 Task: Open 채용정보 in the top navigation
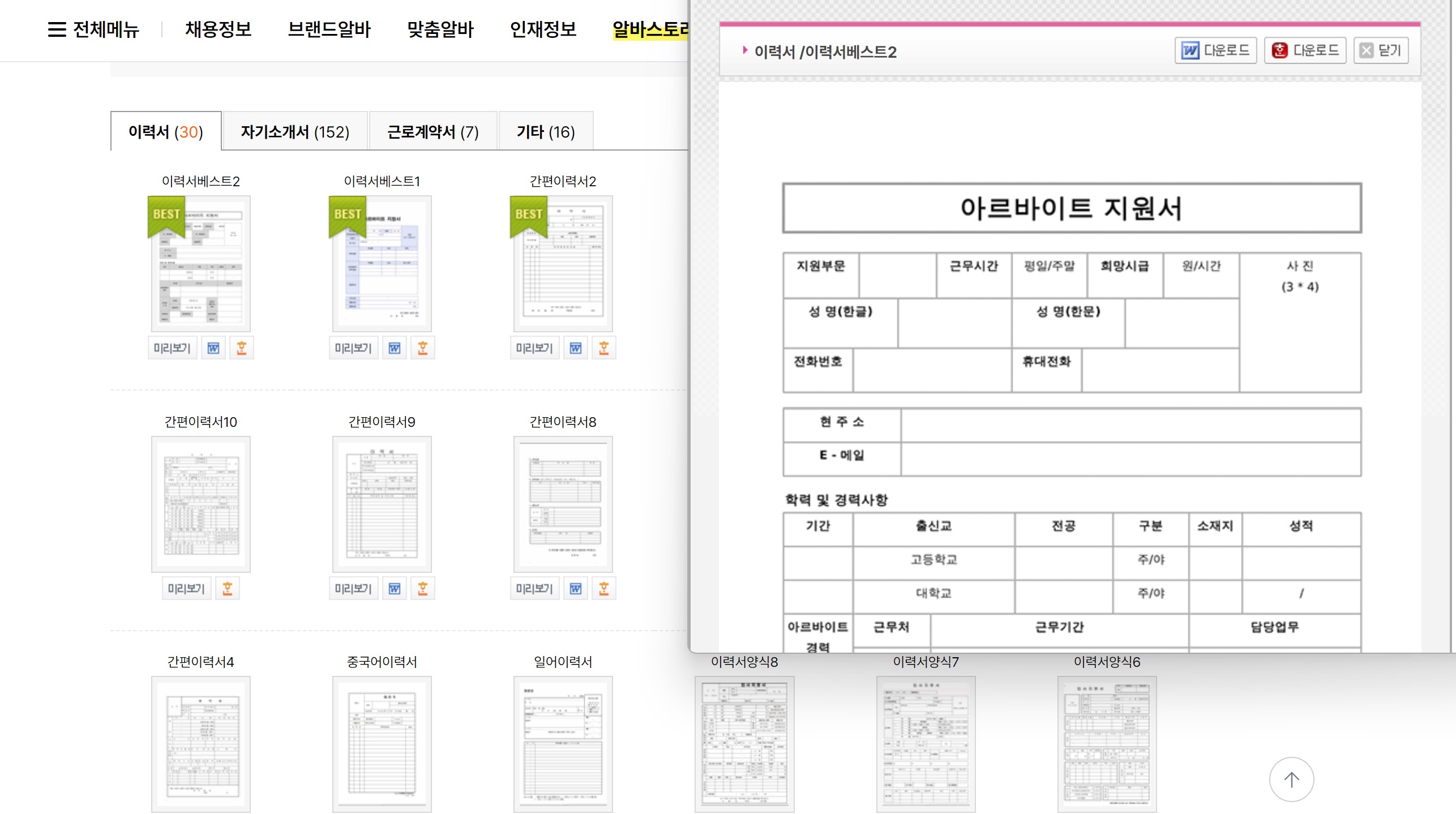[x=219, y=29]
